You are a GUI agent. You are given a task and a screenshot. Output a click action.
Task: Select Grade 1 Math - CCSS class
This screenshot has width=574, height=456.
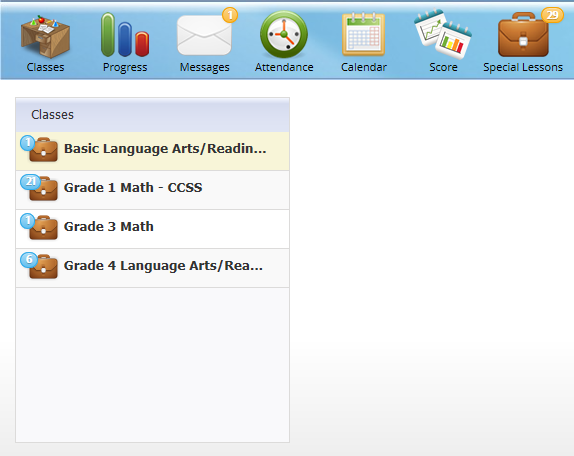[x=153, y=190]
